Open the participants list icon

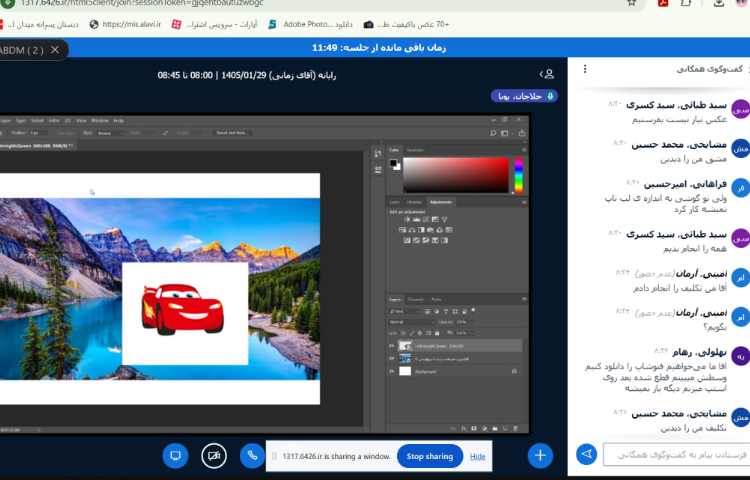[x=548, y=74]
